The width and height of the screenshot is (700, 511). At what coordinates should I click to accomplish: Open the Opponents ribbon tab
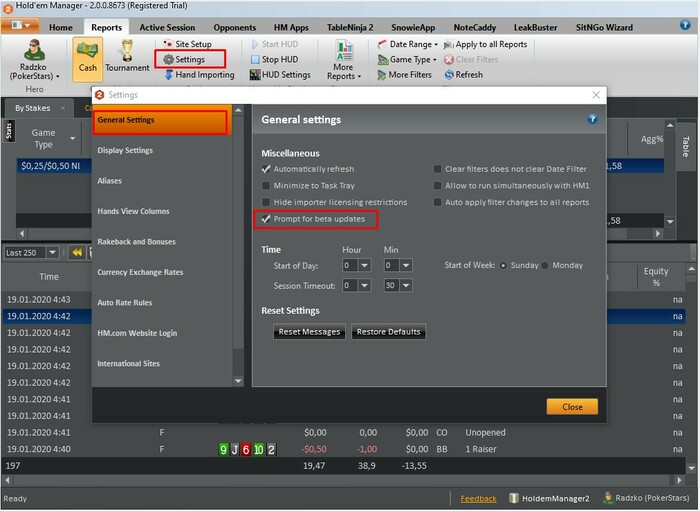(234, 27)
